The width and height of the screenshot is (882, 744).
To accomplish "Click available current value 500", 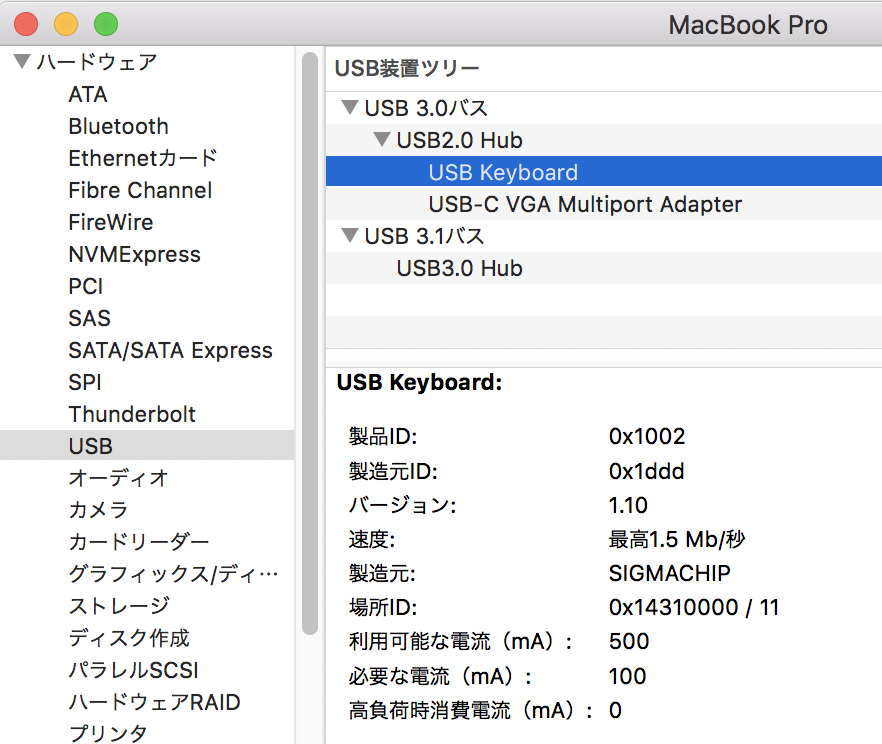I will [629, 642].
